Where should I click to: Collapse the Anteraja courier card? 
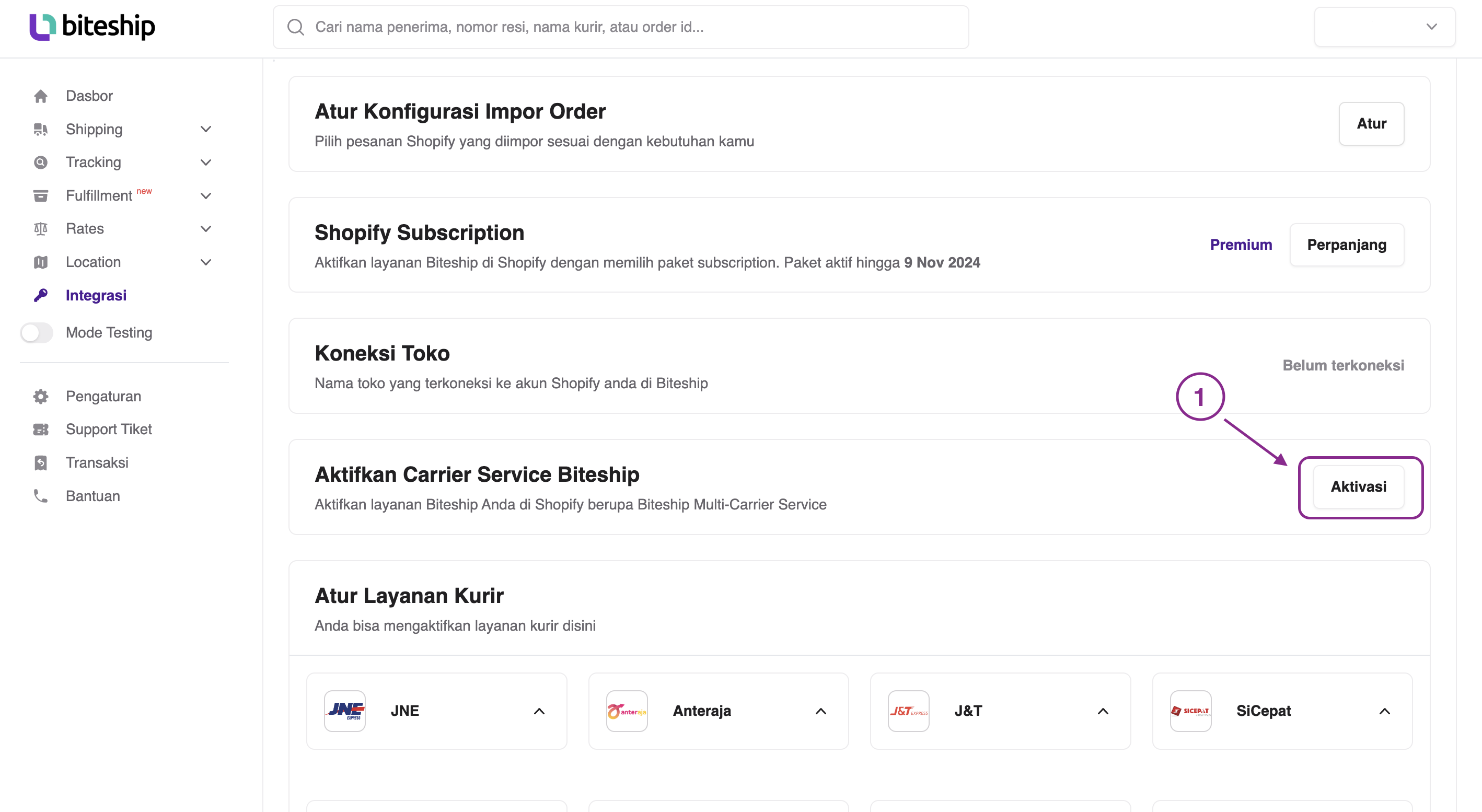821,711
